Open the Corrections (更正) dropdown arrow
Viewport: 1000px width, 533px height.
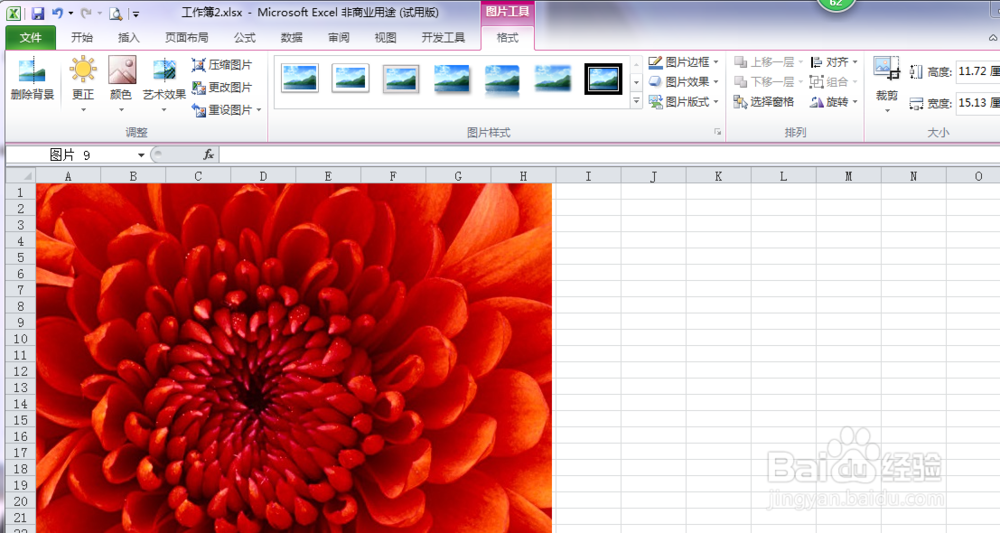coord(83,110)
